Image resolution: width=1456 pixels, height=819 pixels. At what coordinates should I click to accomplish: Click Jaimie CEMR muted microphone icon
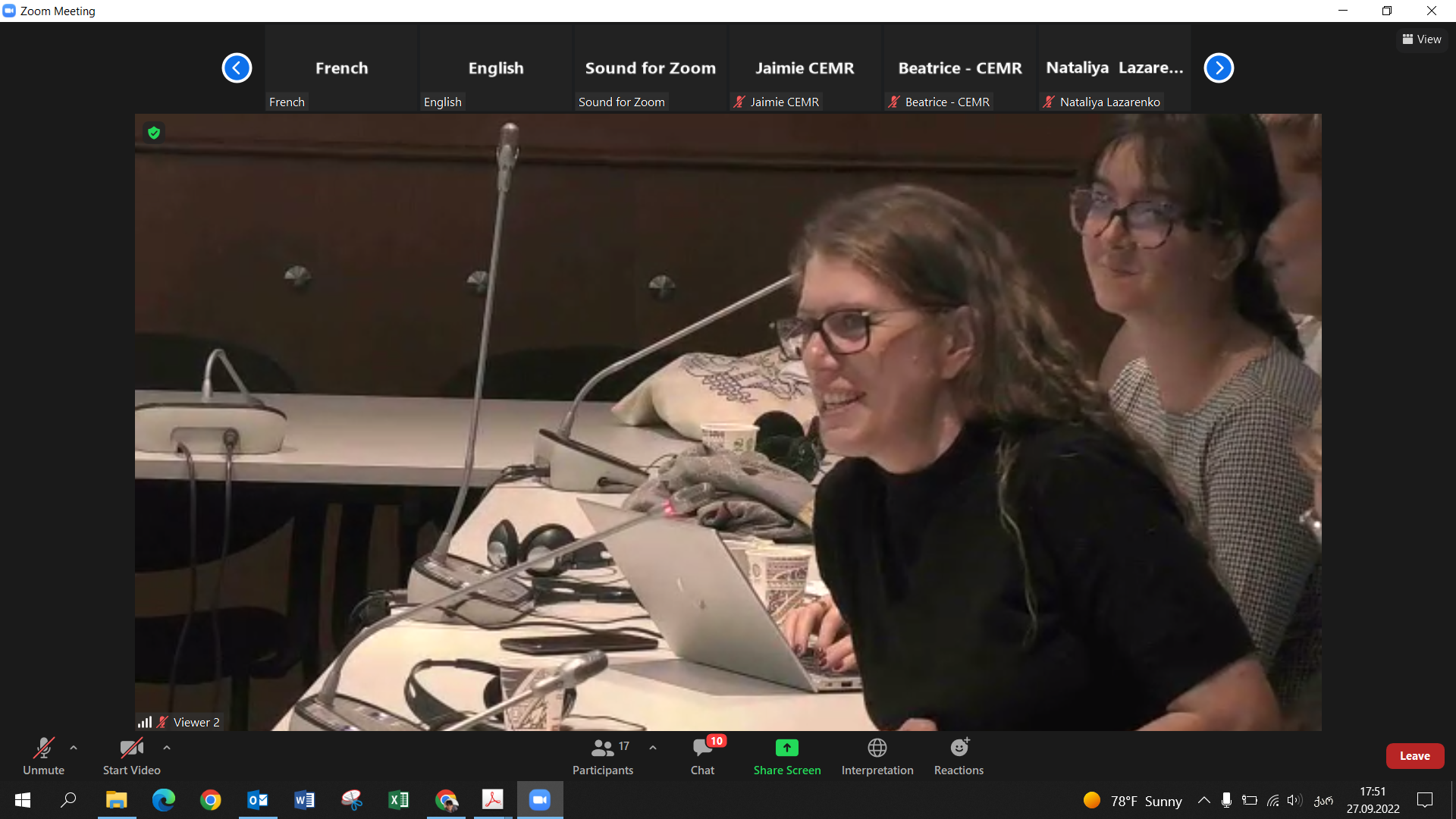point(739,102)
